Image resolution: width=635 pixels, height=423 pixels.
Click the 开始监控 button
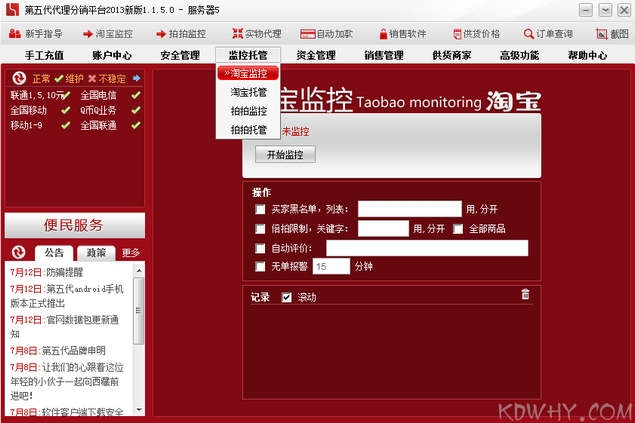[x=285, y=155]
